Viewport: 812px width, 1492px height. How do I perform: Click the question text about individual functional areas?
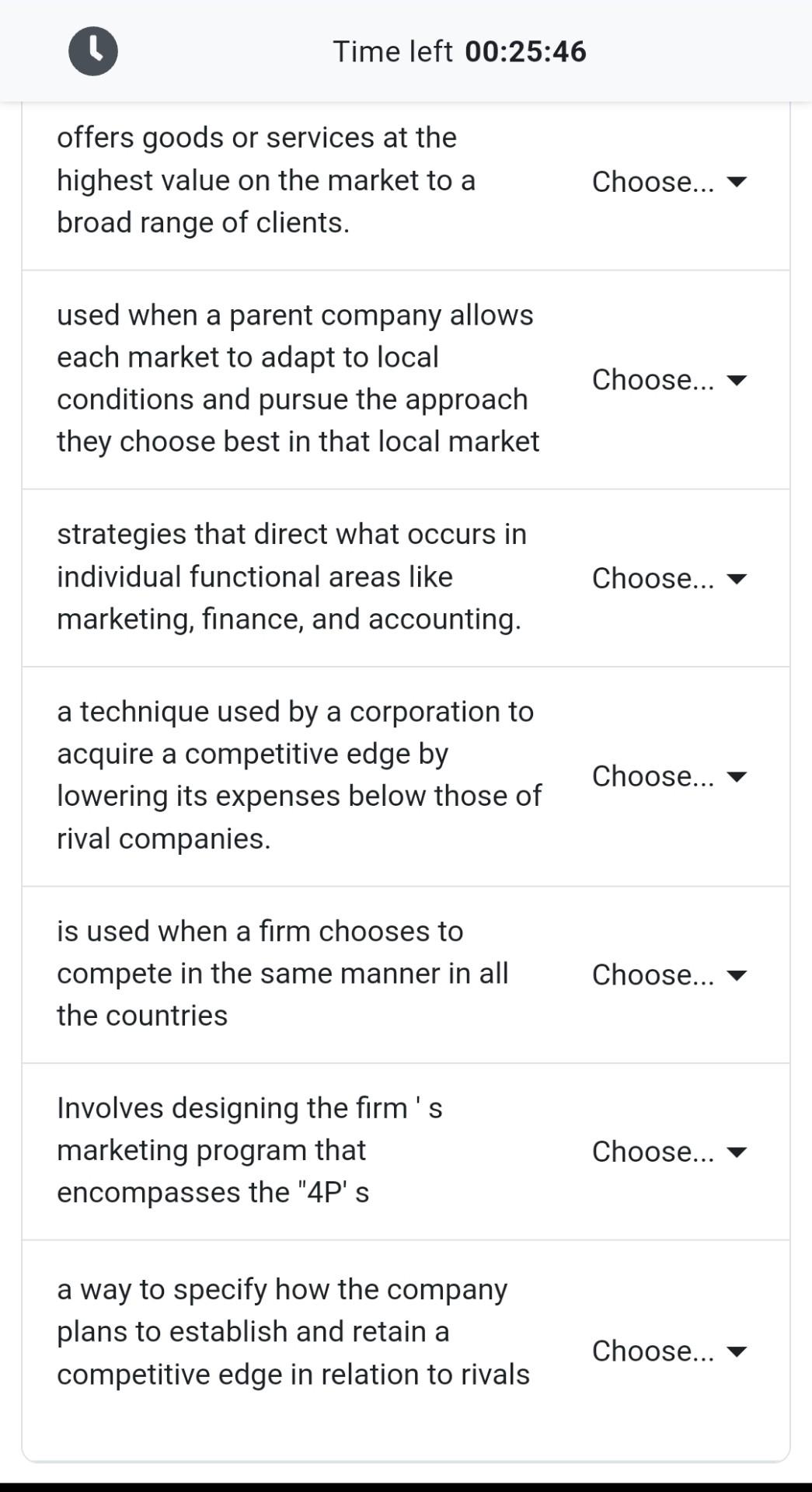coord(291,577)
